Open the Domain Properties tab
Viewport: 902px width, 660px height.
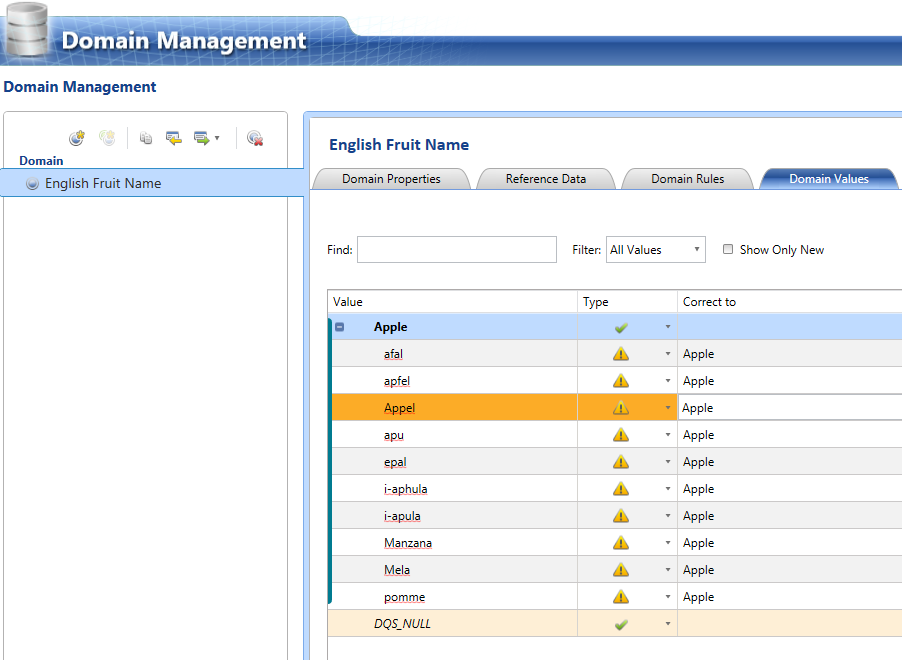coord(391,179)
